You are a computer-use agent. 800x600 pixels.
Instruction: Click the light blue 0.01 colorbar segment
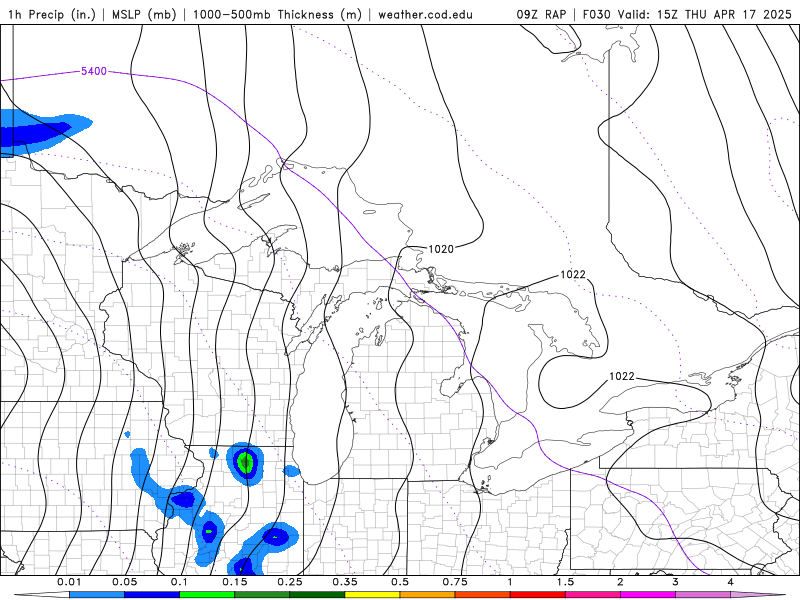tap(97, 595)
